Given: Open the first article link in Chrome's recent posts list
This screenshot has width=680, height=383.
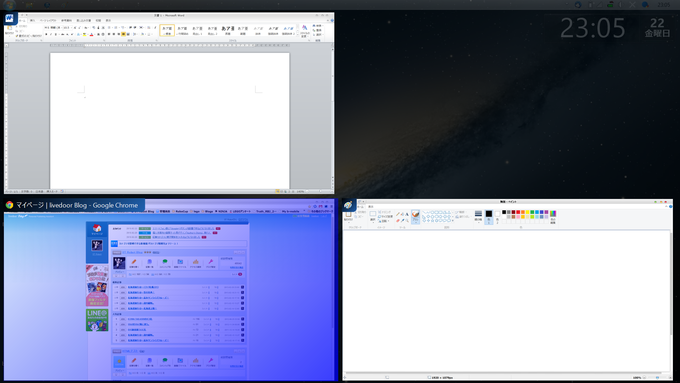Looking at the screenshot, I should (x=143, y=287).
